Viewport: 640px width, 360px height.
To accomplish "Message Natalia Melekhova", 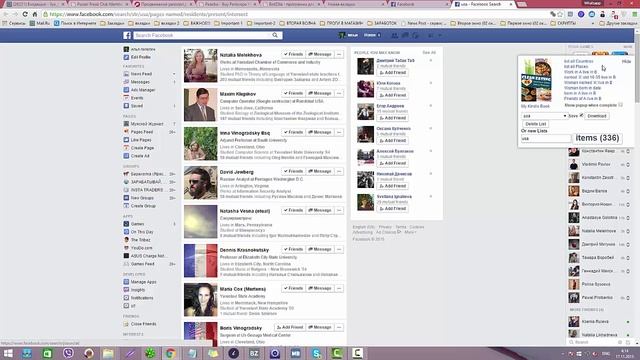I will (x=320, y=54).
